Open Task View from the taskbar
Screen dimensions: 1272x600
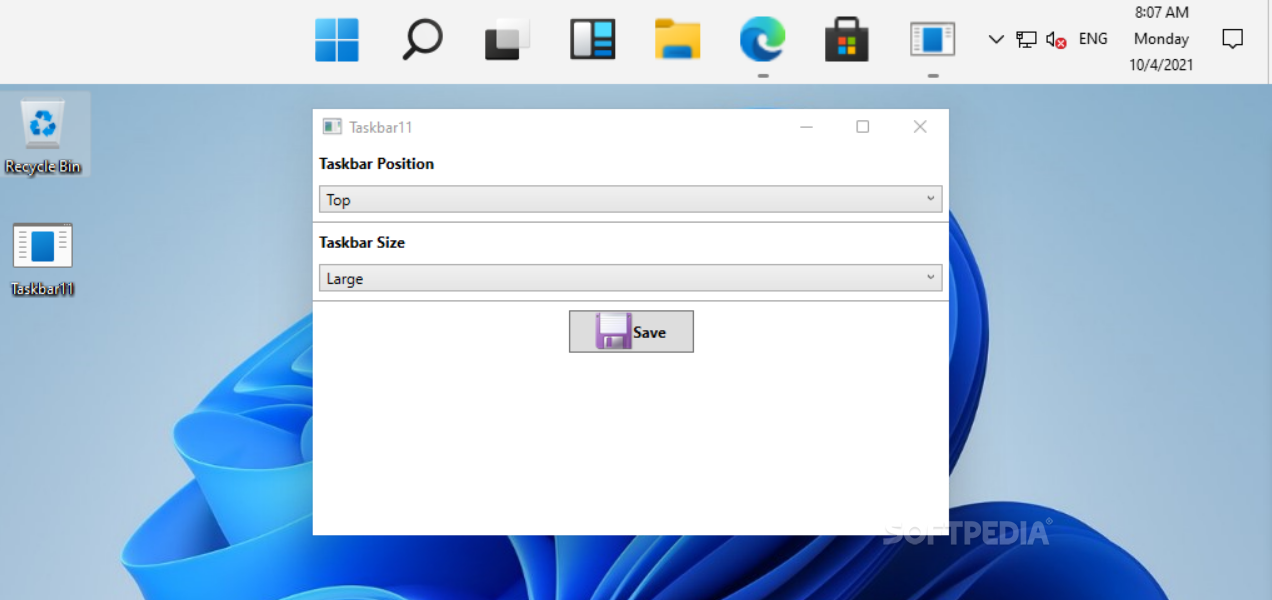pos(507,40)
